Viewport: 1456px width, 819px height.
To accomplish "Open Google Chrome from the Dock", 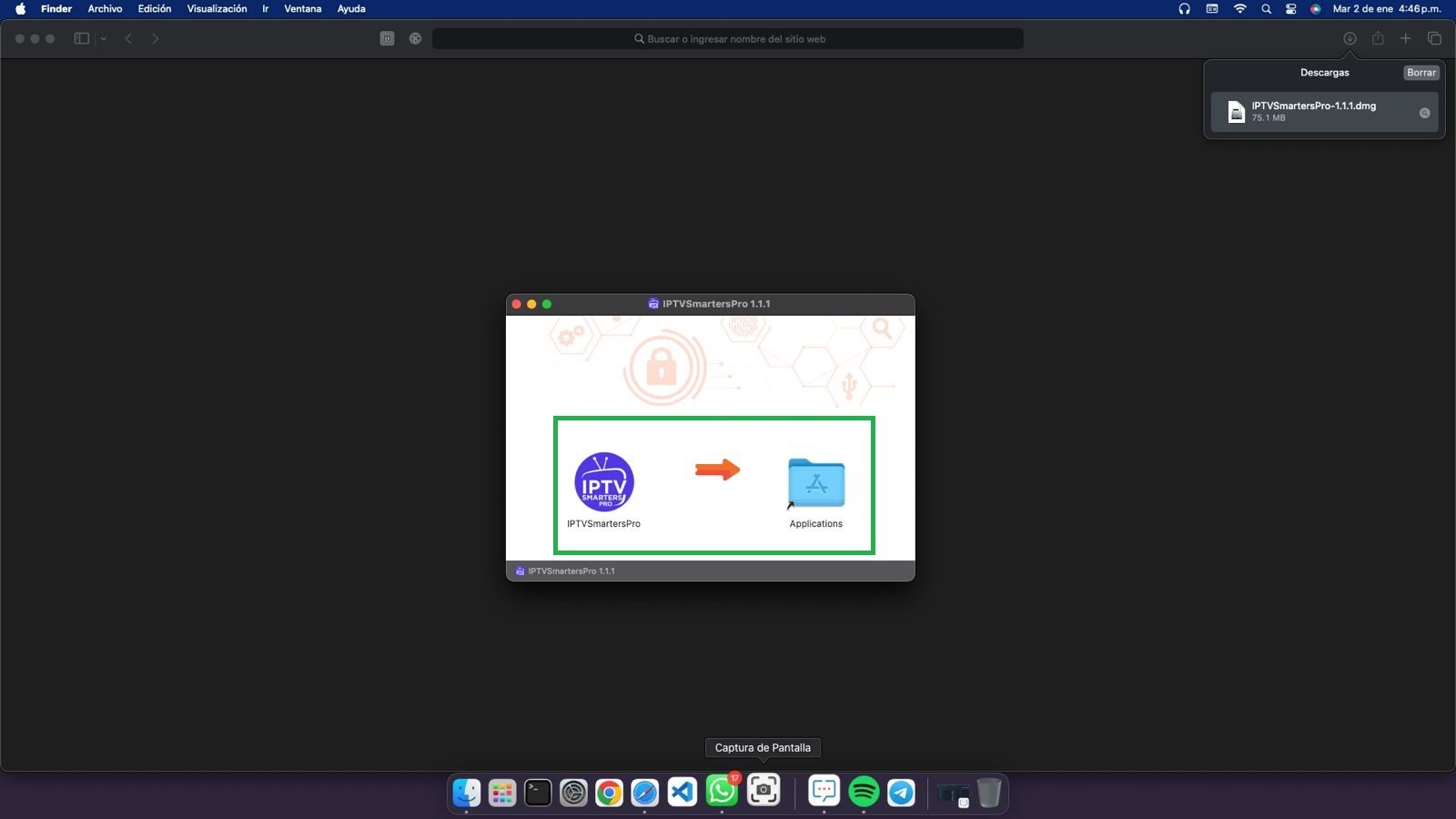I will point(609,793).
